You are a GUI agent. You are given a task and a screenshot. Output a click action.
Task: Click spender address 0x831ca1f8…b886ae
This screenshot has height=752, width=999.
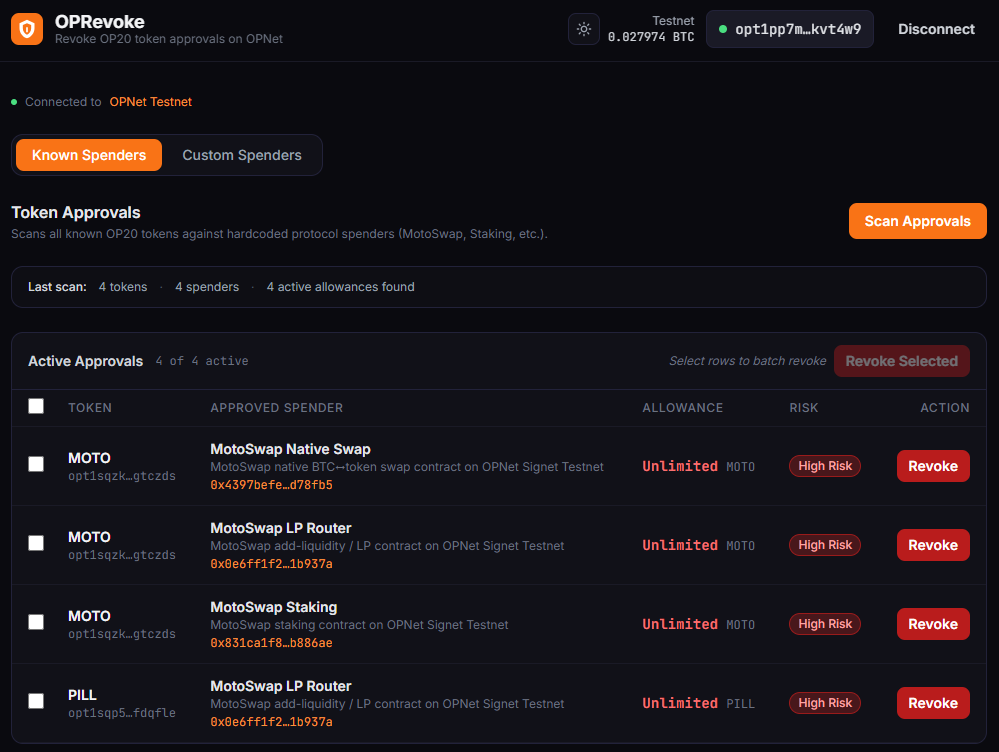[271, 643]
